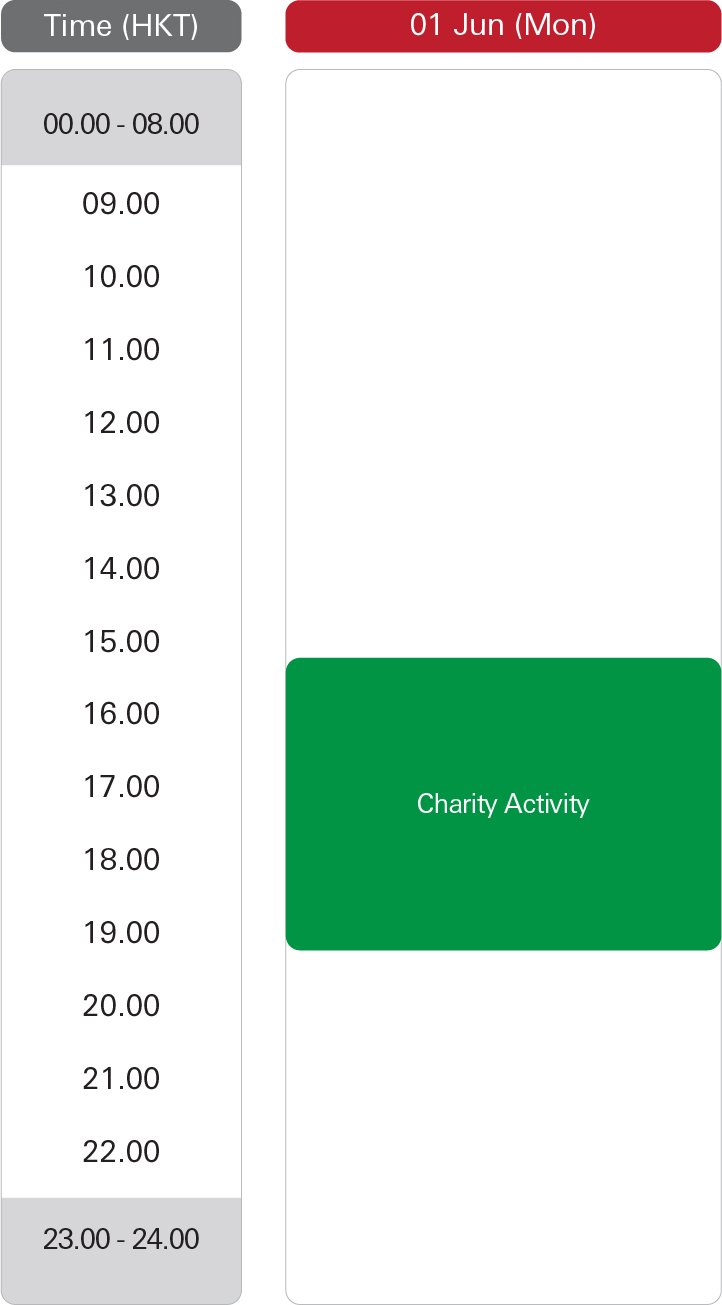Click the 20.00 time label
This screenshot has height=1305, width=722.
[121, 1006]
